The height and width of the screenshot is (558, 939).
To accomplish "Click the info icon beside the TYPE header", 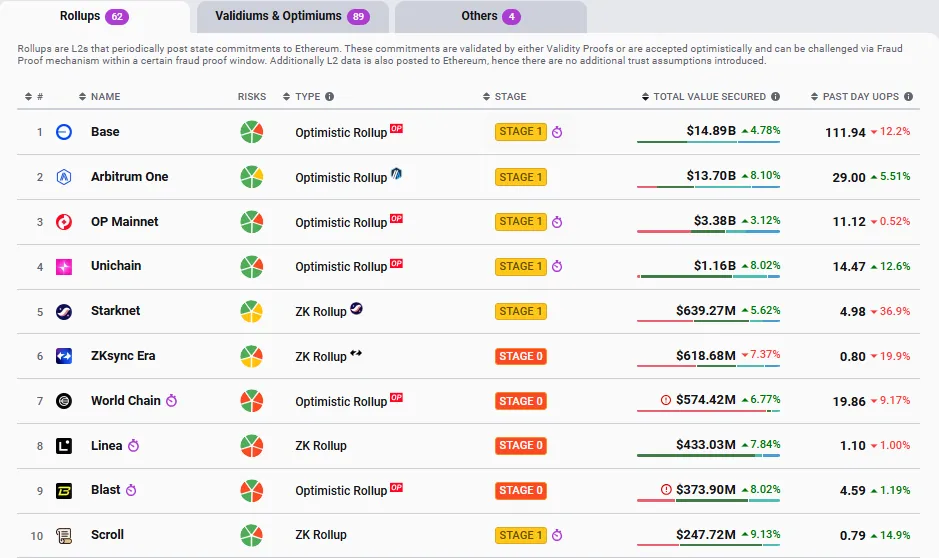I will coord(329,96).
